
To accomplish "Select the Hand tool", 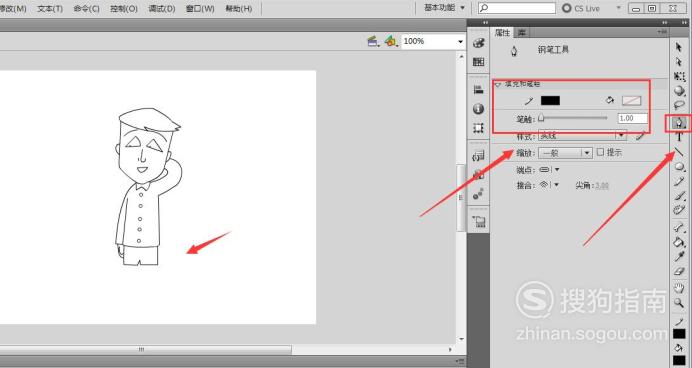I will click(x=679, y=288).
